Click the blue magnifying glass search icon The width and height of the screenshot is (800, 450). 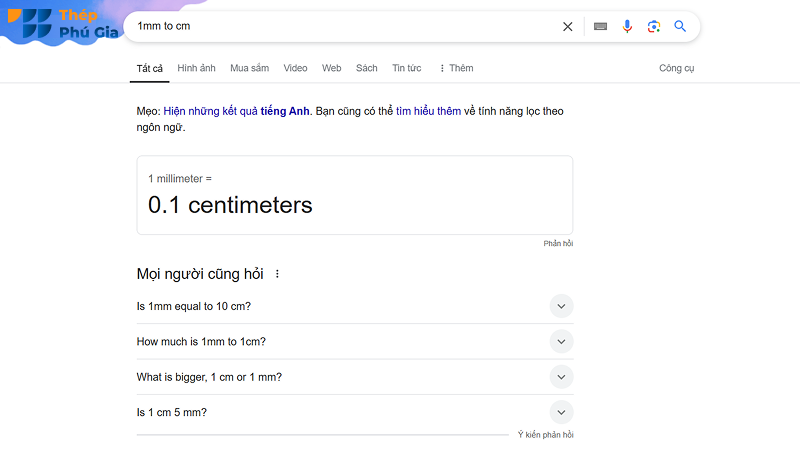pyautogui.click(x=680, y=27)
